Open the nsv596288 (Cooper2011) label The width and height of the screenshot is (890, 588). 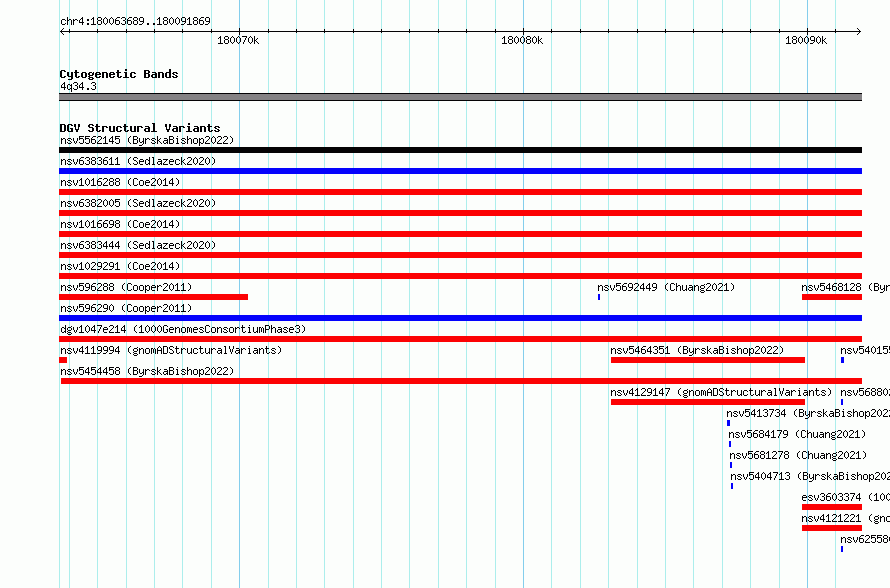126,287
